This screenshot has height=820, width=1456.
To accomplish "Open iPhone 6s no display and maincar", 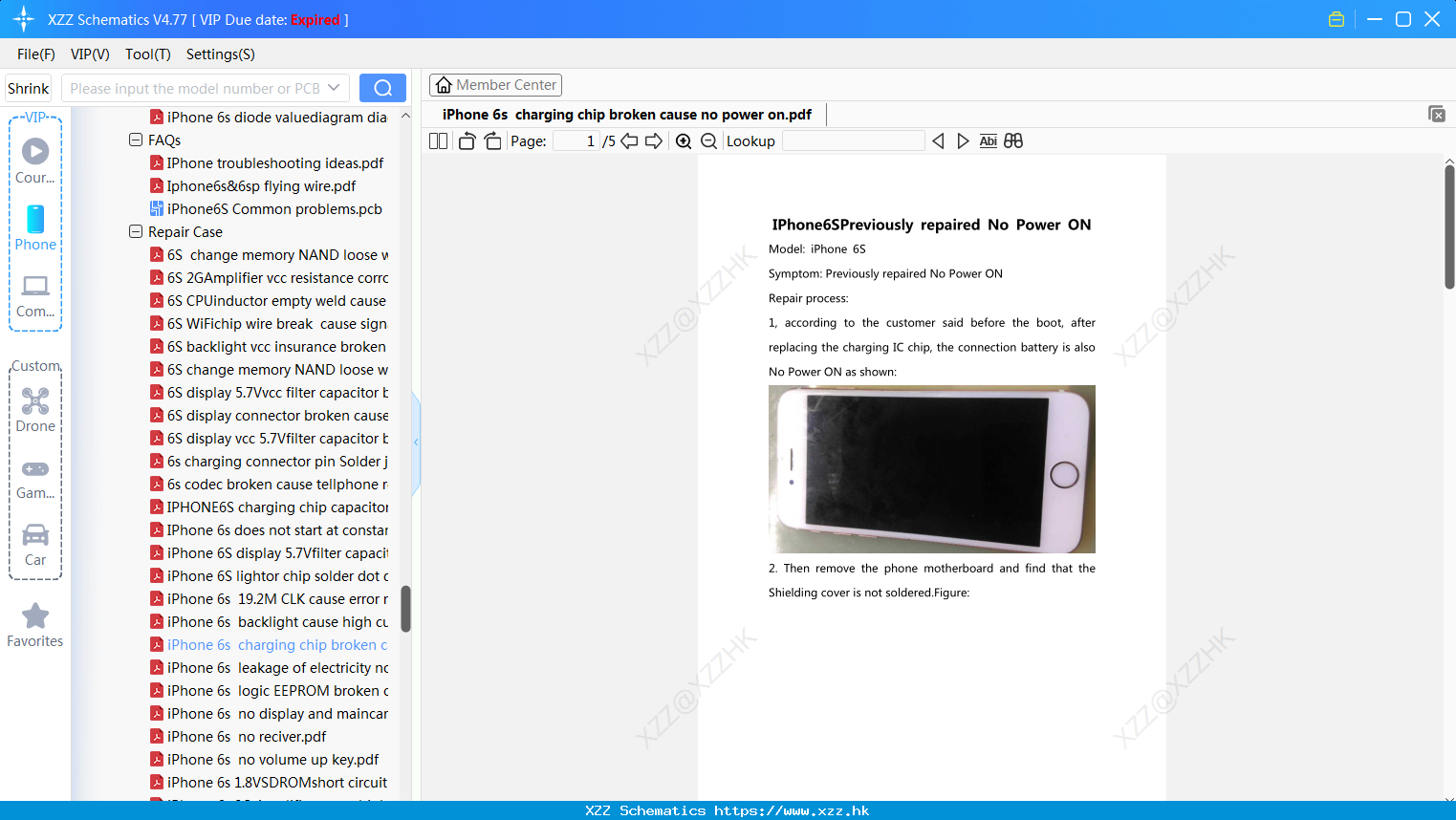I will (270, 714).
